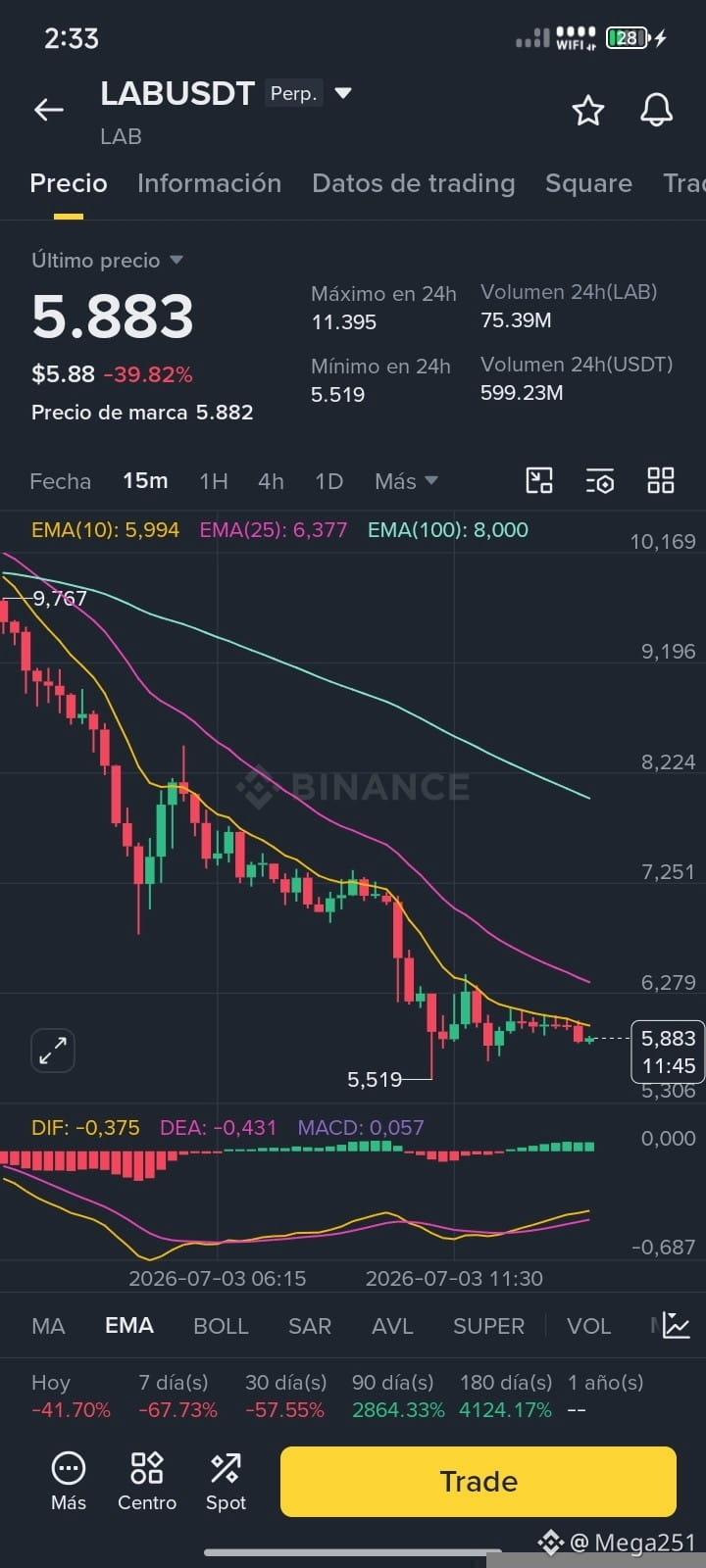
Task: Tap the WiFi status icon
Action: 576,38
